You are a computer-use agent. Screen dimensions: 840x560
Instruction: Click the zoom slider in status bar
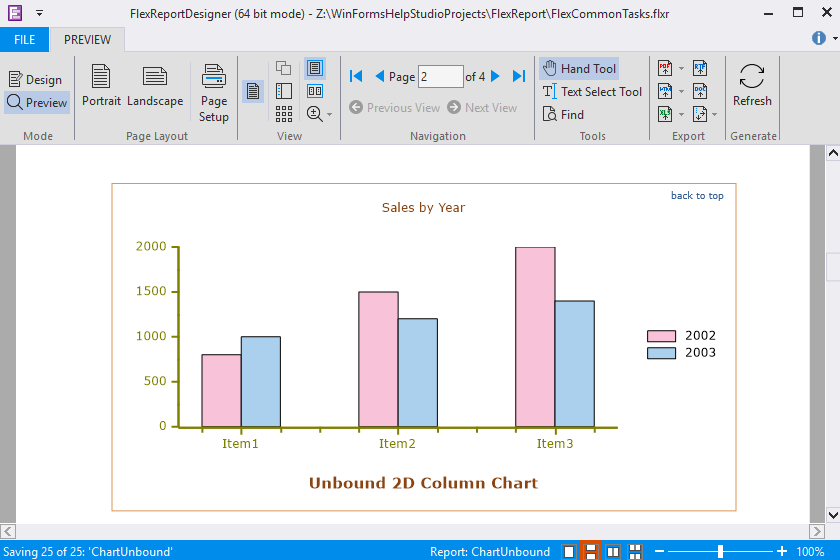[x=720, y=552]
